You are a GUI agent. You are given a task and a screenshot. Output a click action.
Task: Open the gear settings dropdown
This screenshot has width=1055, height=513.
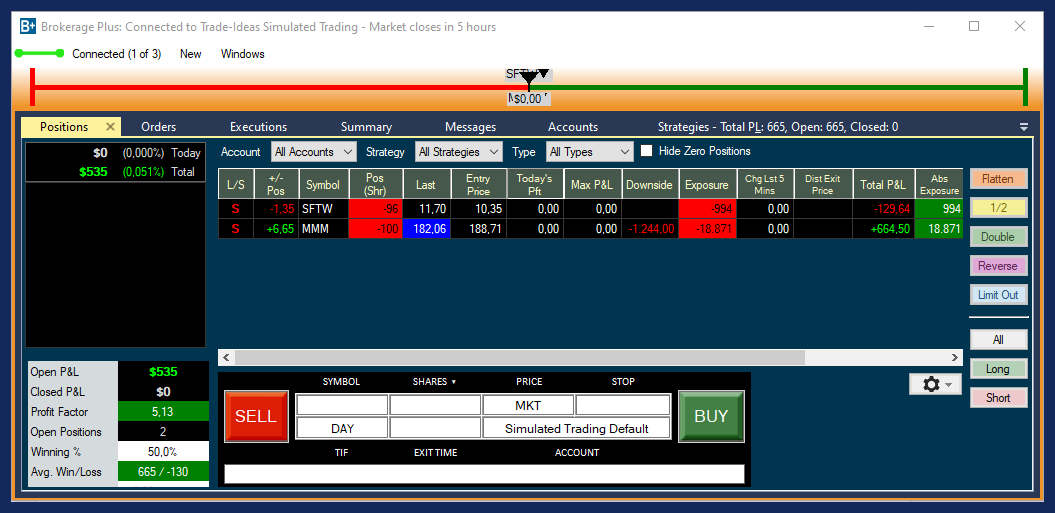click(935, 384)
